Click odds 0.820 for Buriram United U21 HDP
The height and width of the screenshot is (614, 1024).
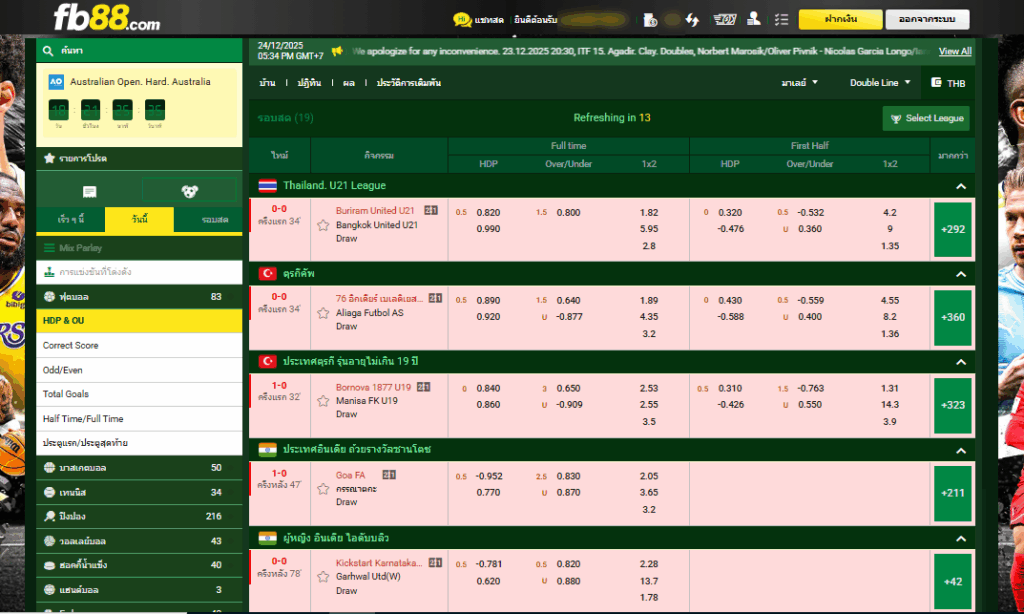(x=488, y=212)
